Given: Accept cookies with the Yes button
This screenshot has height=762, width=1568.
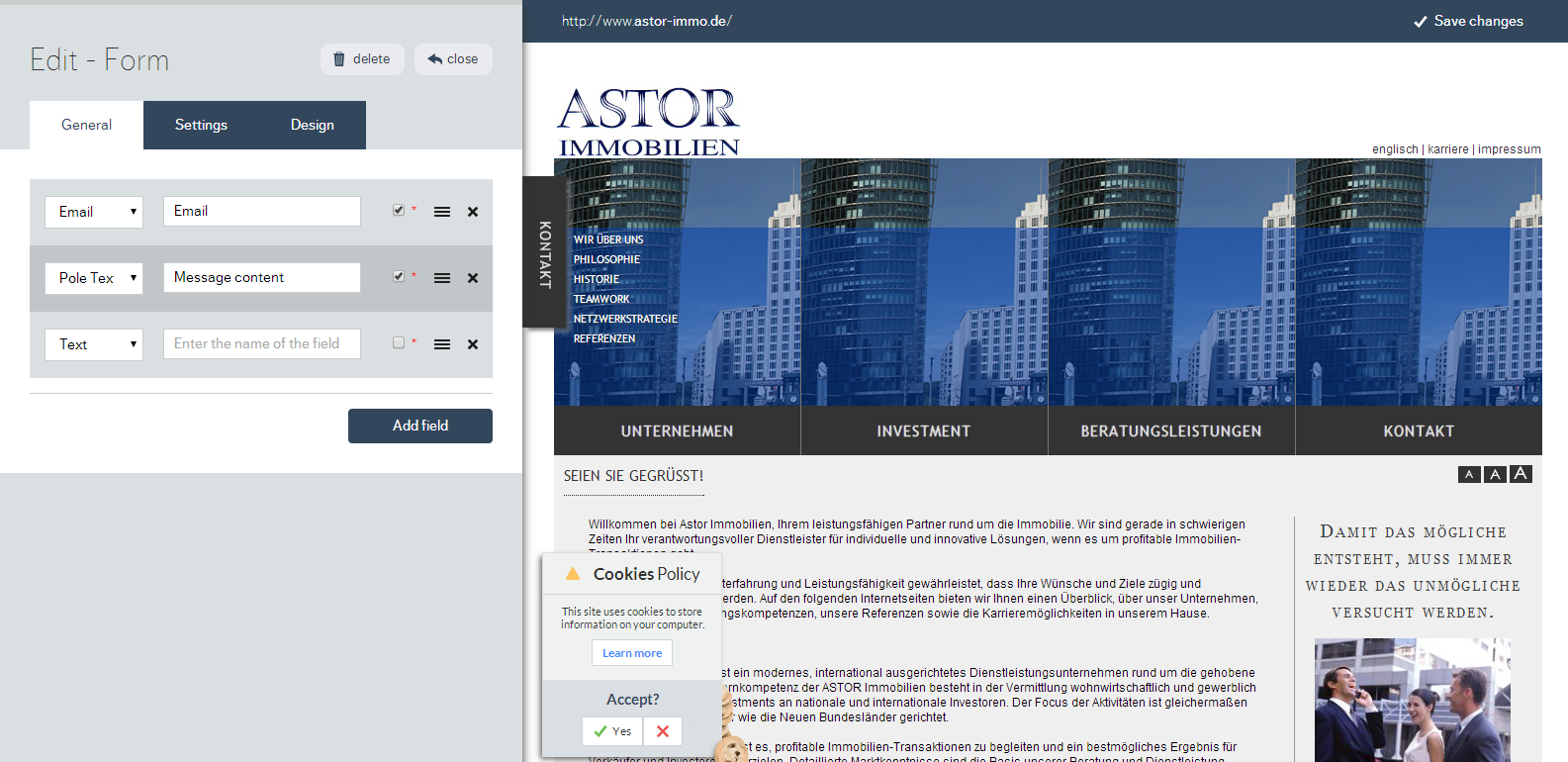Looking at the screenshot, I should tap(612, 731).
